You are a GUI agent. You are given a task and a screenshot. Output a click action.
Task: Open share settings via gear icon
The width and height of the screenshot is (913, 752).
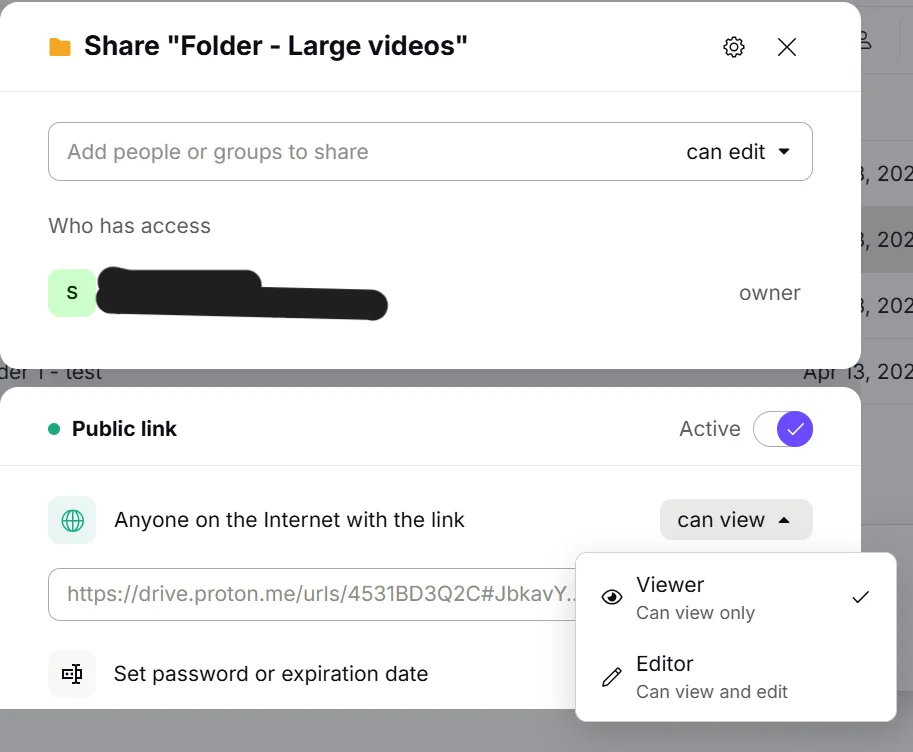(x=733, y=46)
